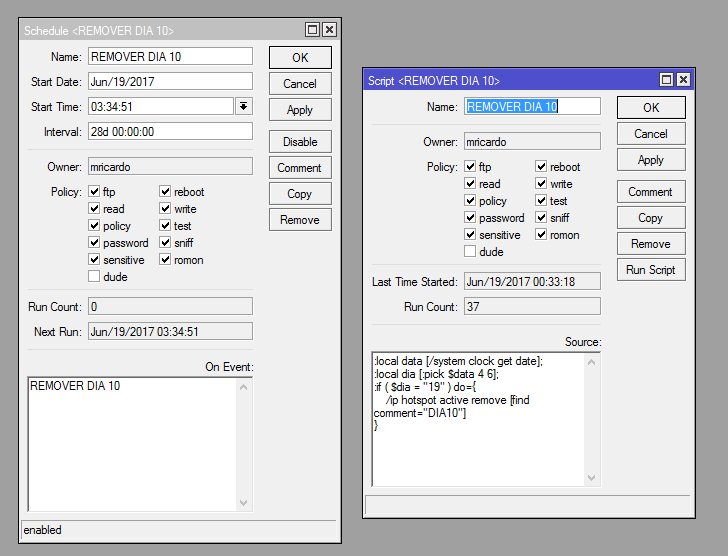Click the Script Name input field
The image size is (728, 556).
coord(532,106)
